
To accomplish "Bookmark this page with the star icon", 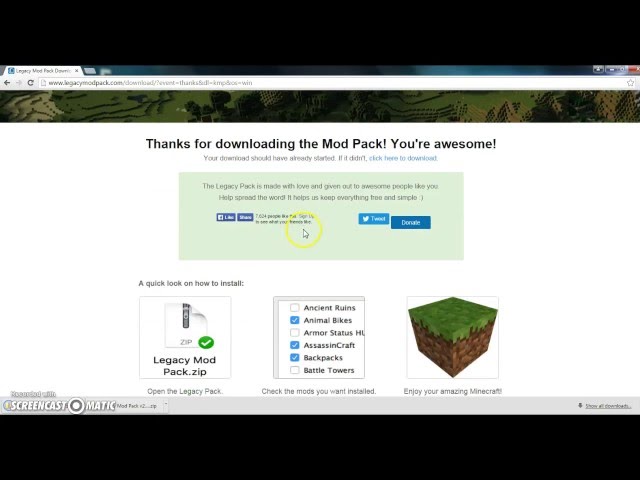I will 630,83.
